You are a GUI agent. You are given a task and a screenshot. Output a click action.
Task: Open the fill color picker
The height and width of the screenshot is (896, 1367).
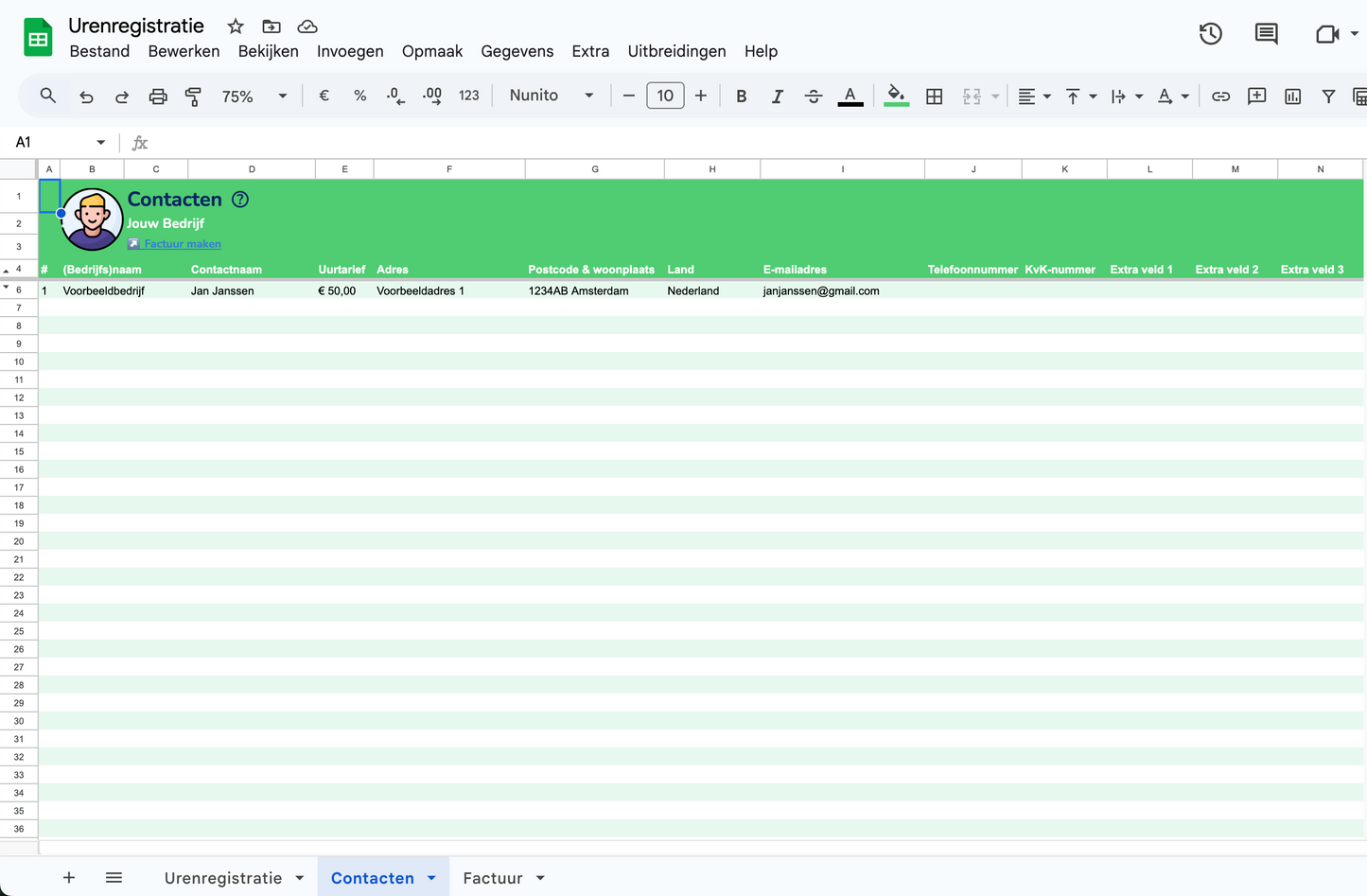895,96
